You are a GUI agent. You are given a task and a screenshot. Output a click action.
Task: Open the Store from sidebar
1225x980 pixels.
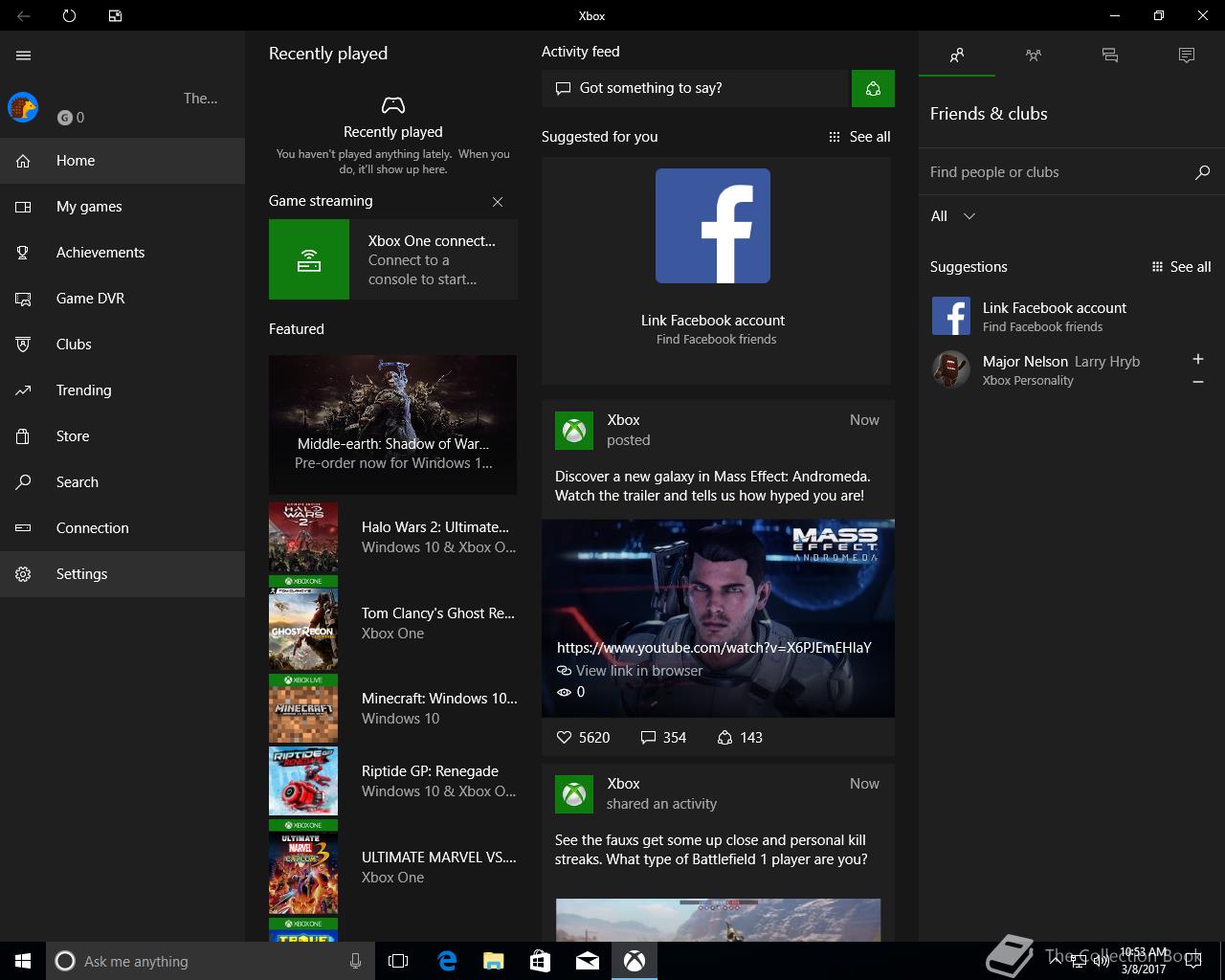tap(122, 436)
